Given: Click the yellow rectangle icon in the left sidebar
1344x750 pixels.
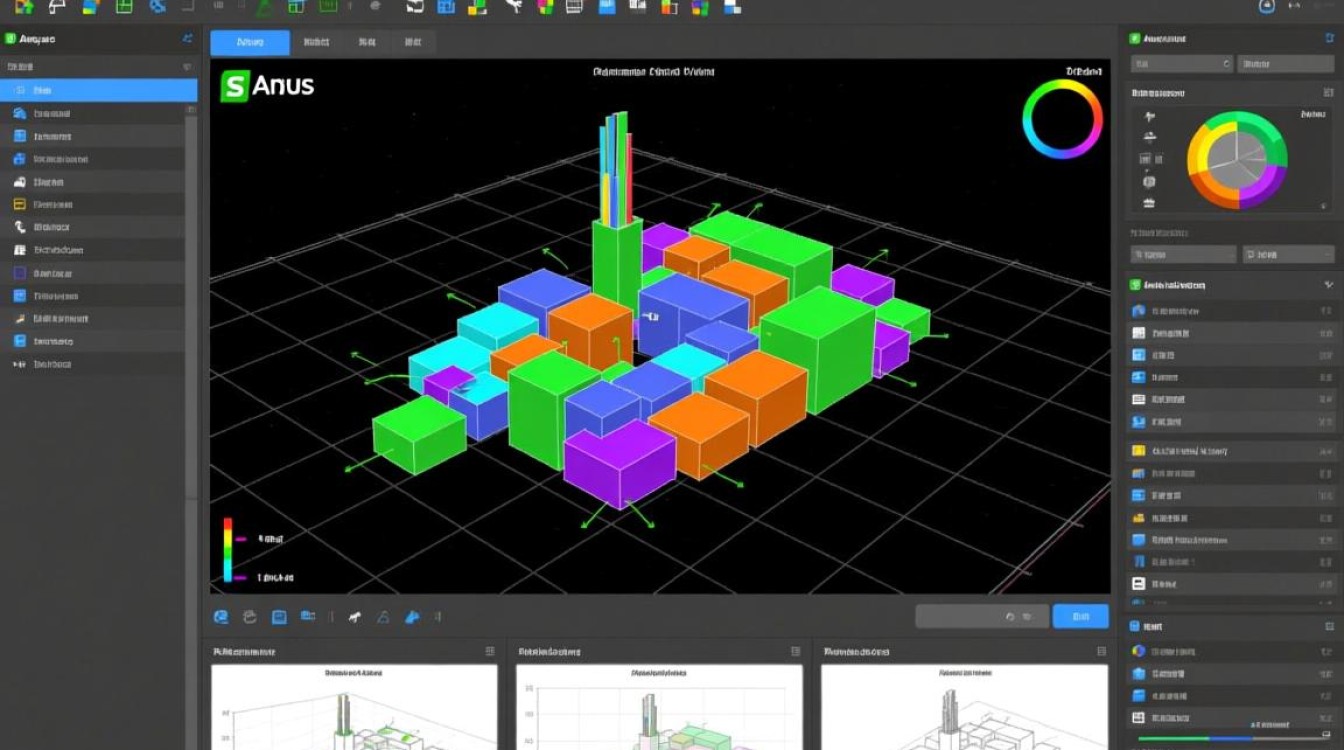Looking at the screenshot, I should coord(20,204).
